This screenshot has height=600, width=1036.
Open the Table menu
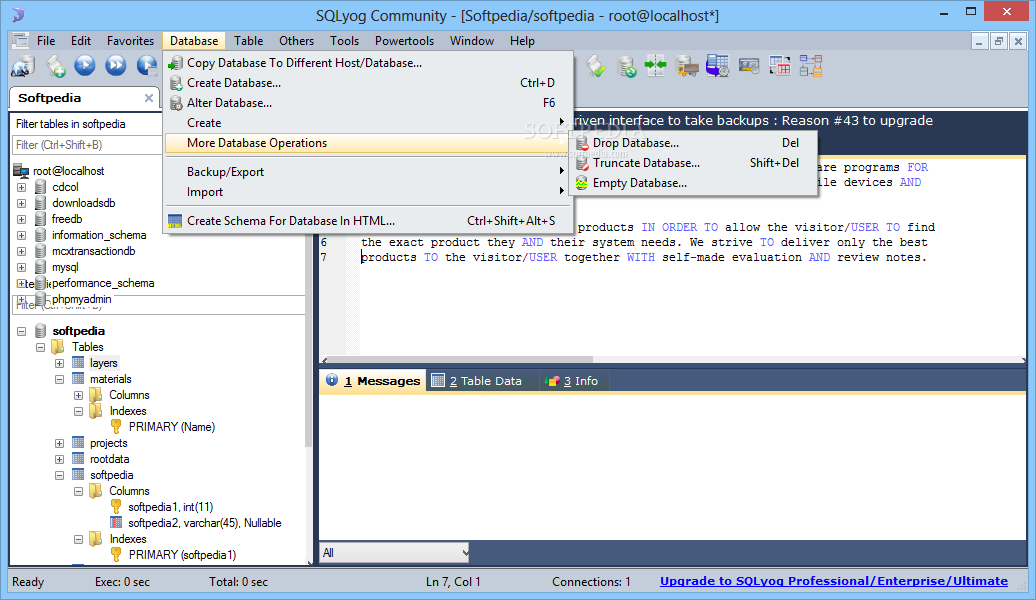point(248,41)
